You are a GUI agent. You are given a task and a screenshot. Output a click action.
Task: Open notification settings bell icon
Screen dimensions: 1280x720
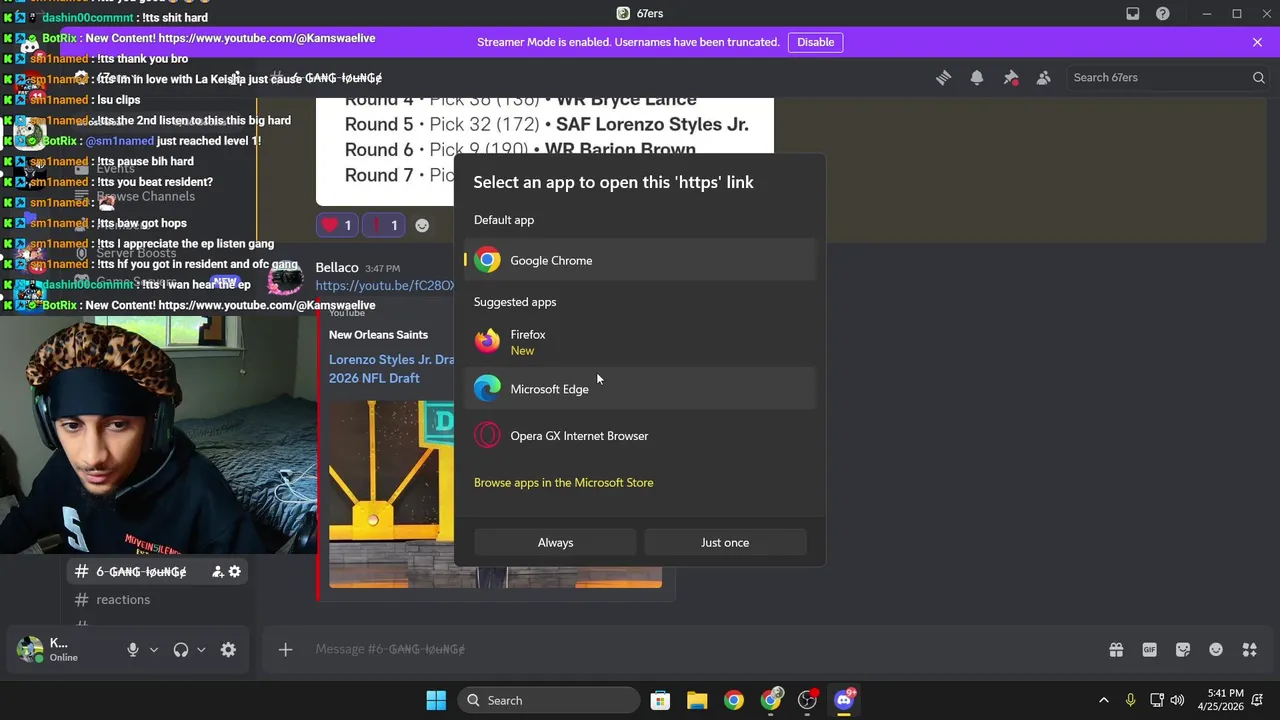977,77
